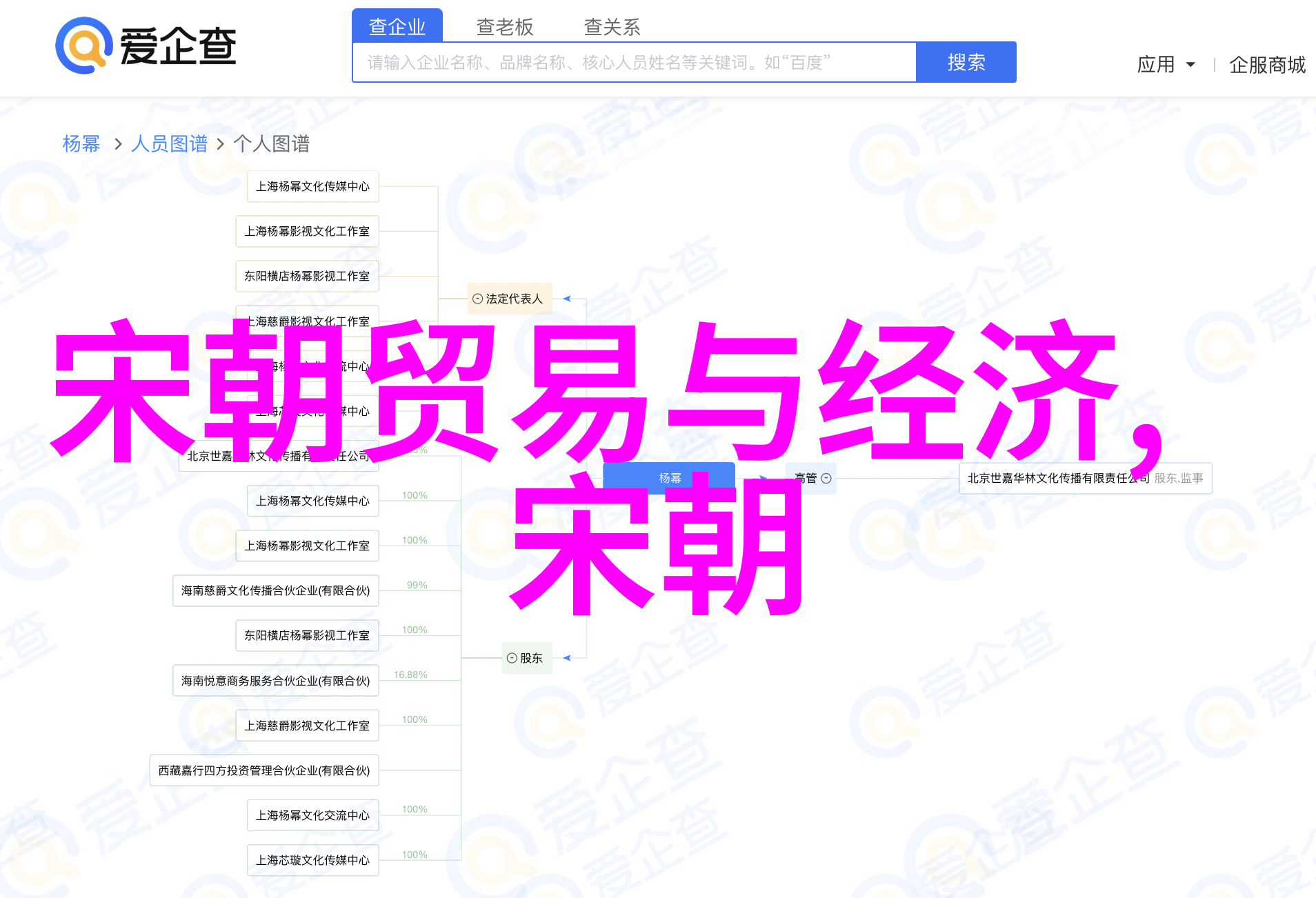Open 海南悦意商务服务合伙企业(有限合伙) node
The height and width of the screenshot is (898, 1316).
coord(276,681)
